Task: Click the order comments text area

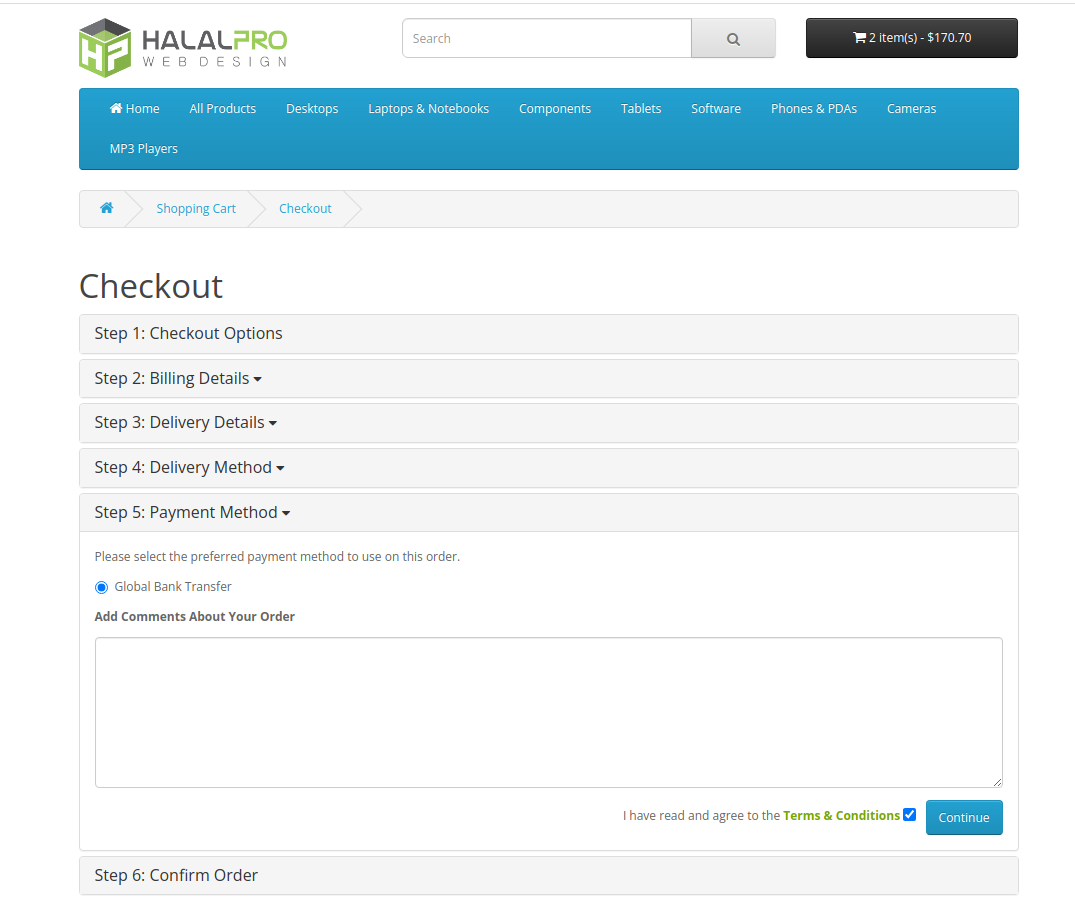Action: (548, 712)
